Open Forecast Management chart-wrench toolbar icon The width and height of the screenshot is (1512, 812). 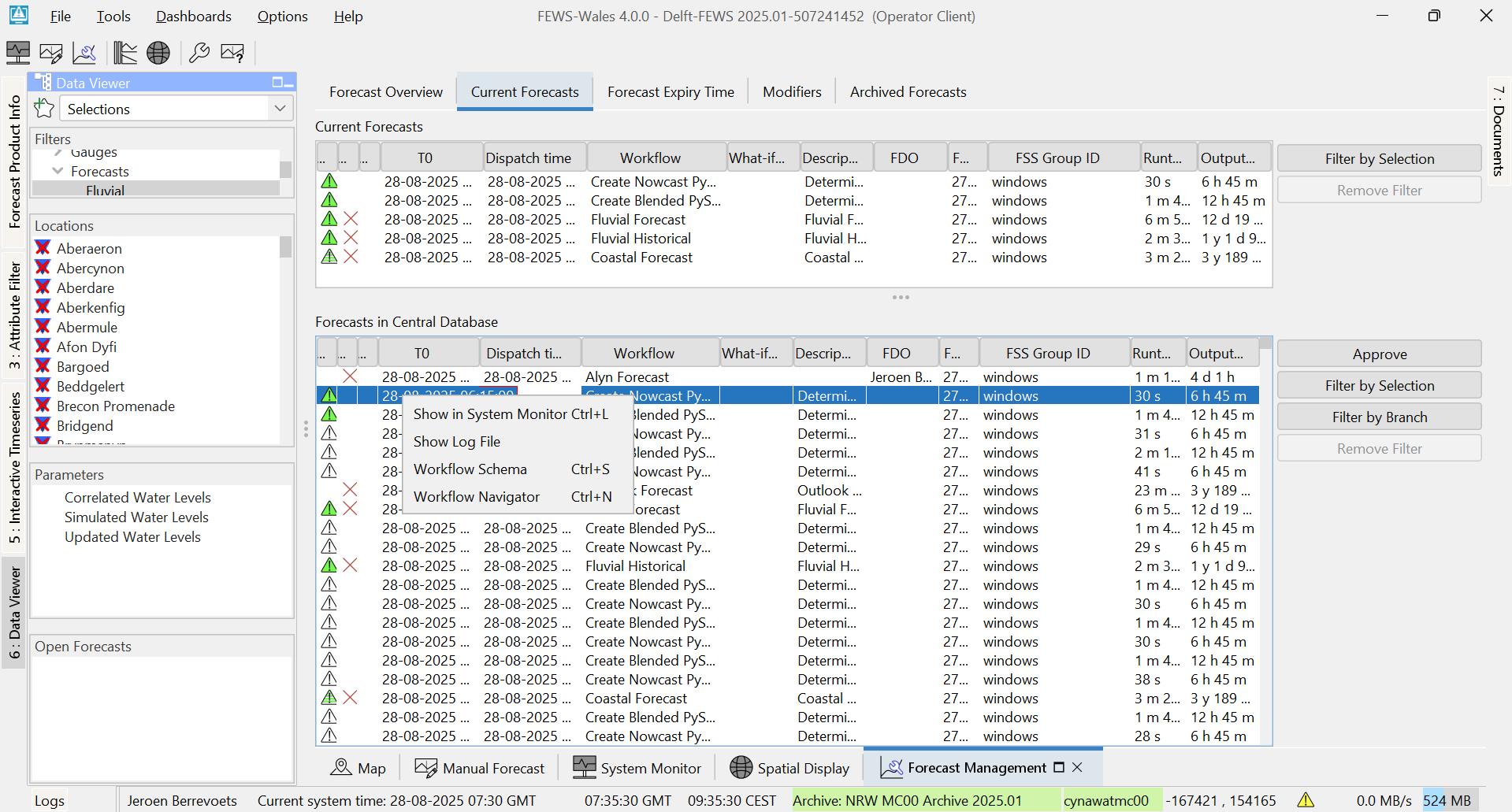(84, 53)
